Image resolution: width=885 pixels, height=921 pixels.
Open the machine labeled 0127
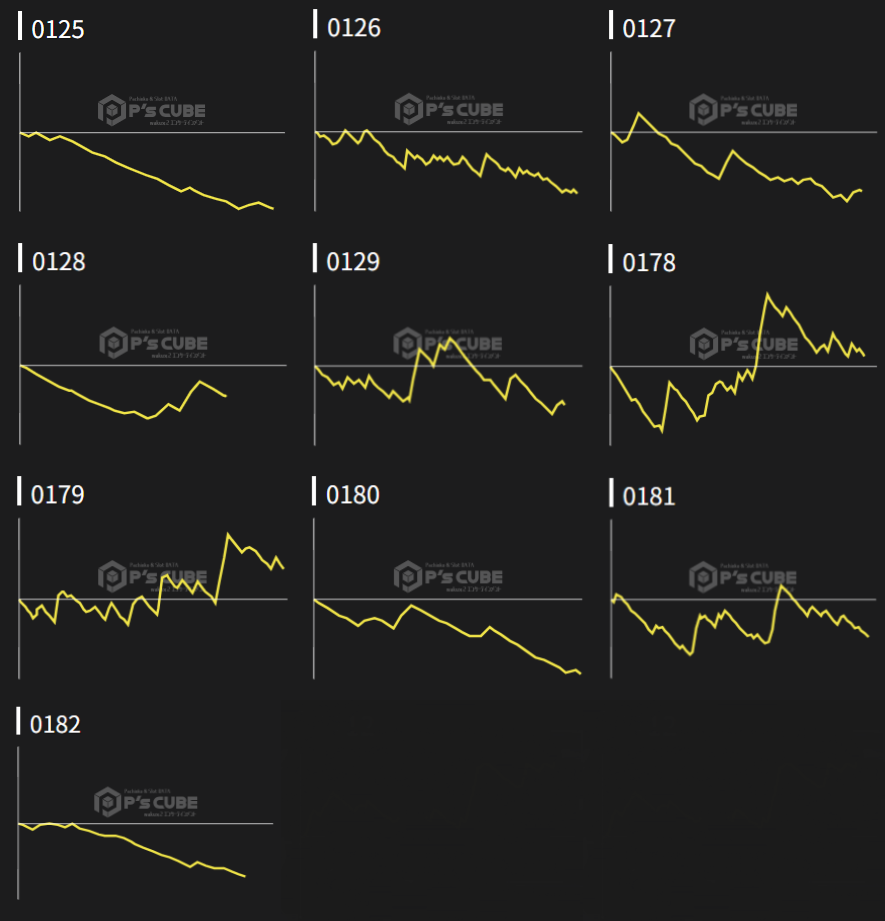649,29
